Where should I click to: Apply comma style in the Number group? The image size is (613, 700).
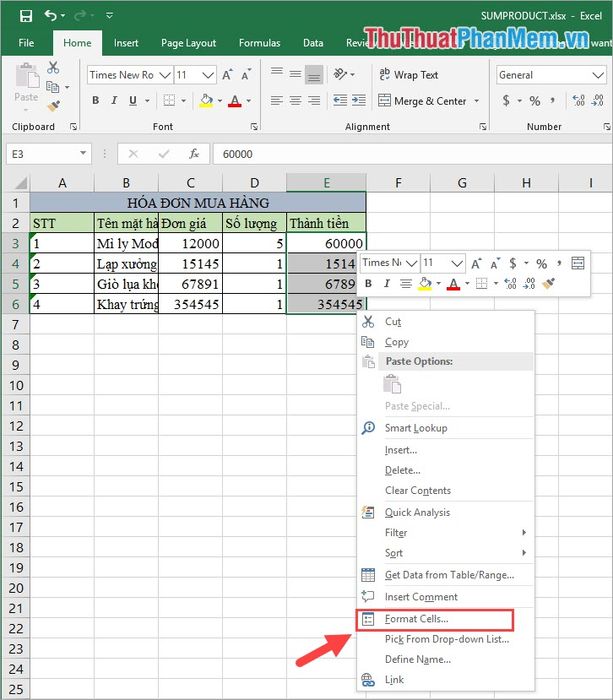pyautogui.click(x=553, y=100)
